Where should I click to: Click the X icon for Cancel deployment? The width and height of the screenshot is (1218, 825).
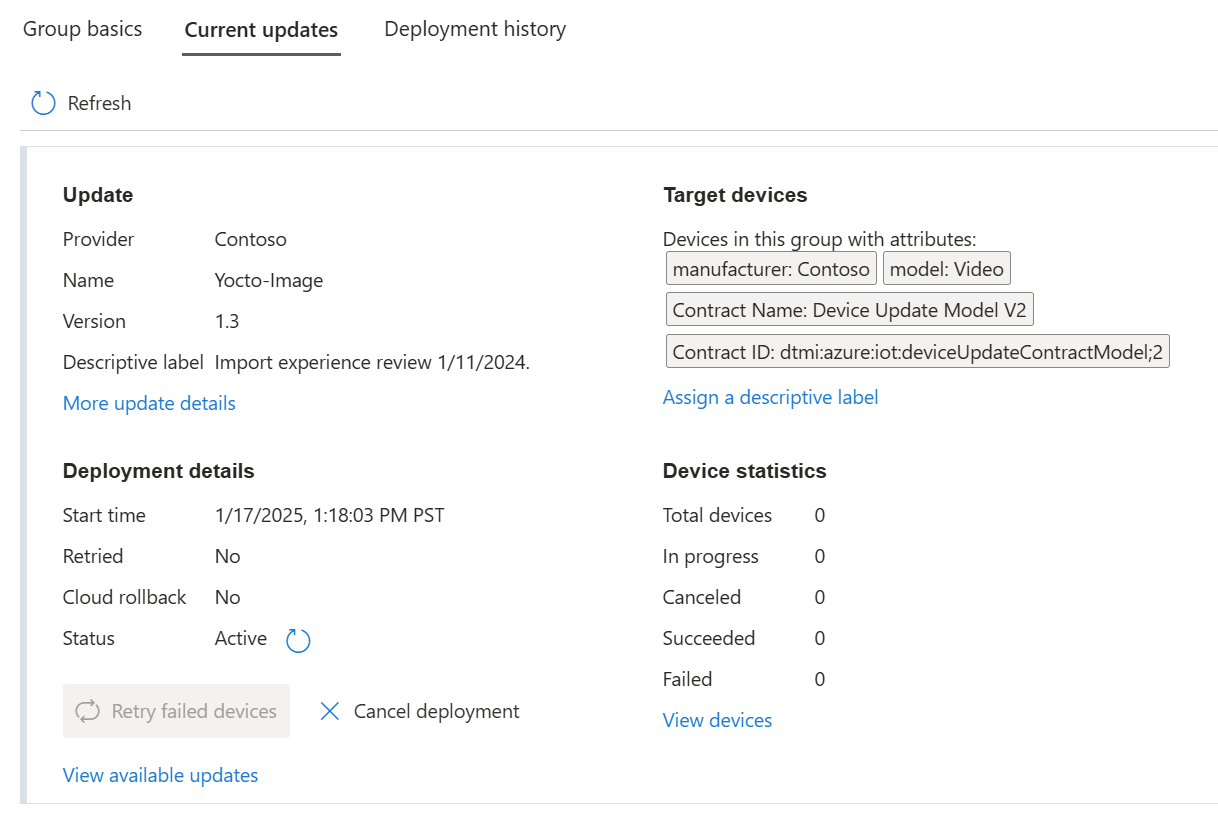[x=330, y=711]
